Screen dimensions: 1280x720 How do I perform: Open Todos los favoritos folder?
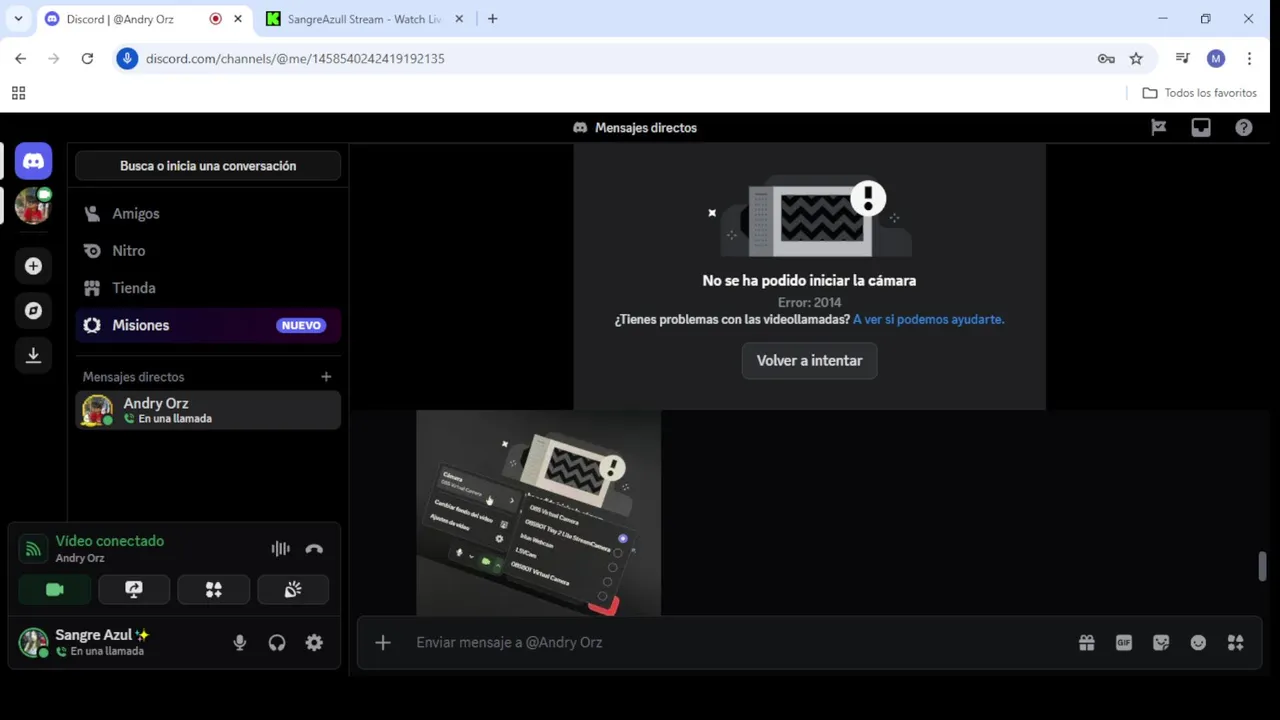pos(1199,93)
